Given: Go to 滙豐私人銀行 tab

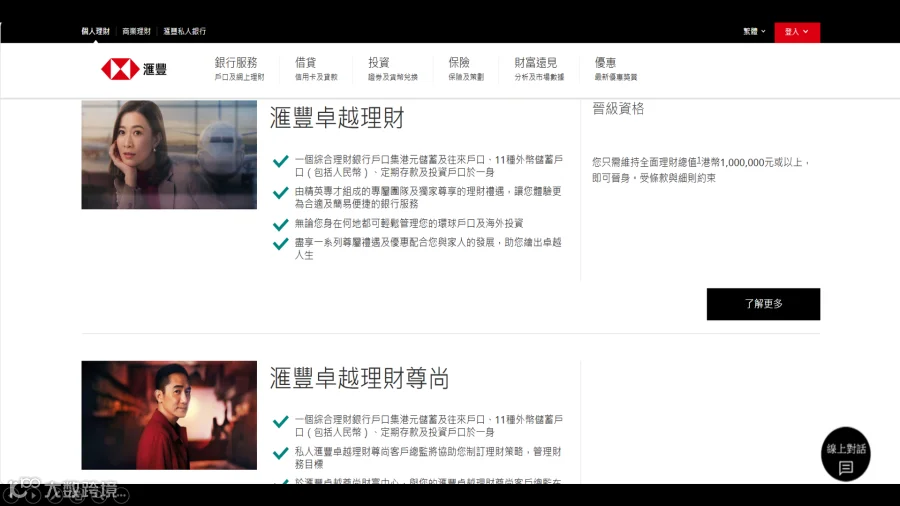Looking at the screenshot, I should pyautogui.click(x=184, y=32).
